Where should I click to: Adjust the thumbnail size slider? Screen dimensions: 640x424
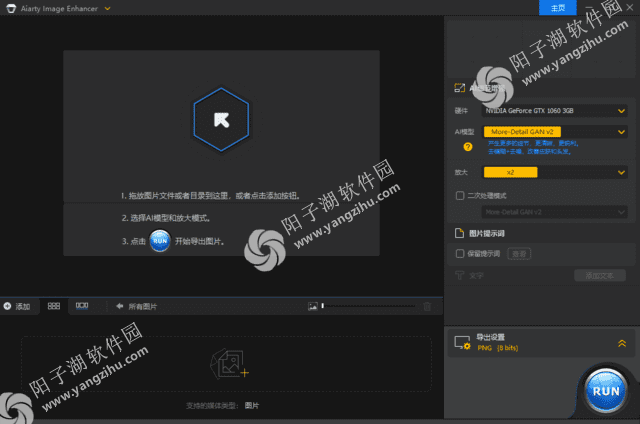369,306
